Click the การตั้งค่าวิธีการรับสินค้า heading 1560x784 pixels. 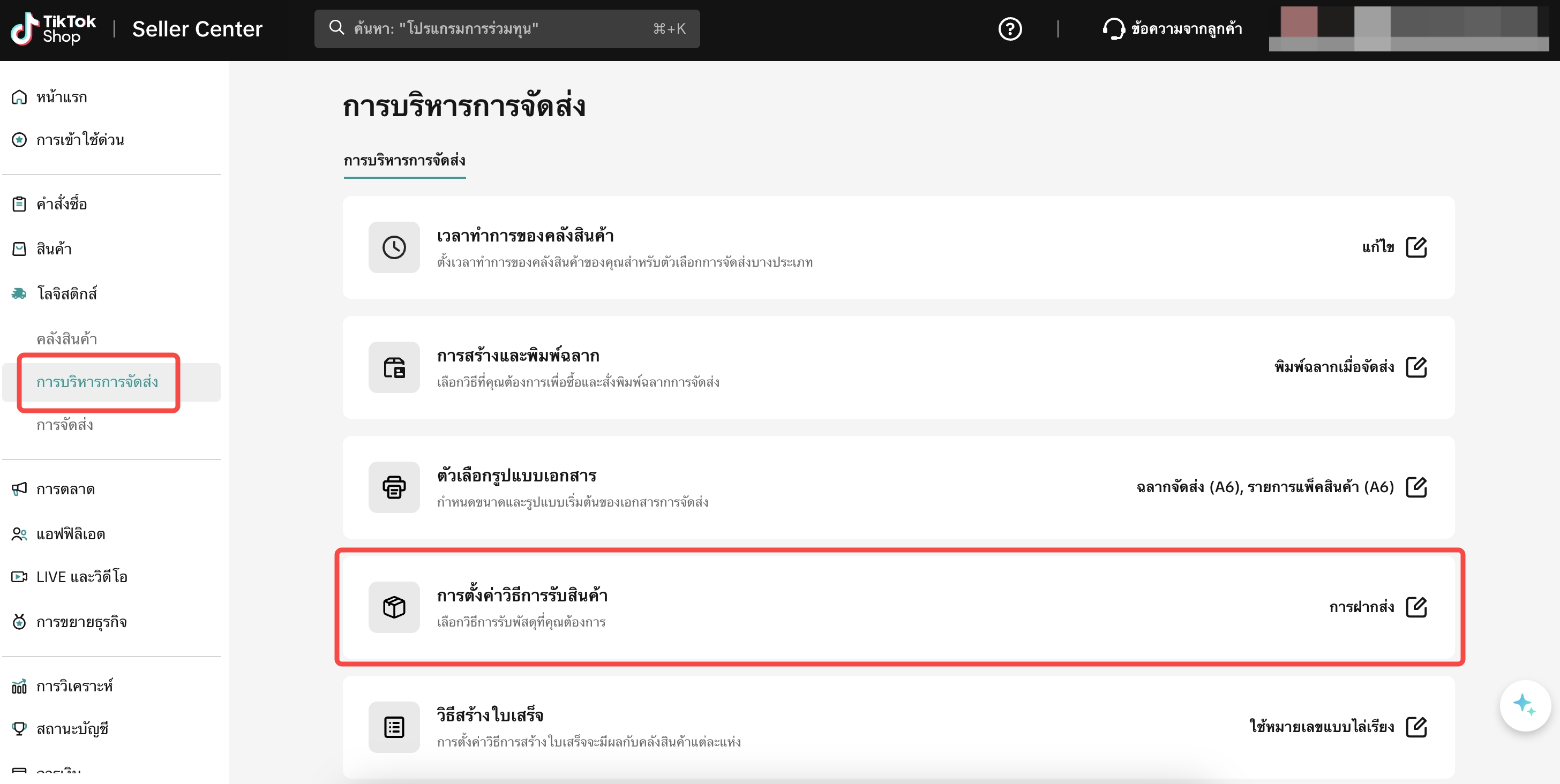click(x=522, y=595)
